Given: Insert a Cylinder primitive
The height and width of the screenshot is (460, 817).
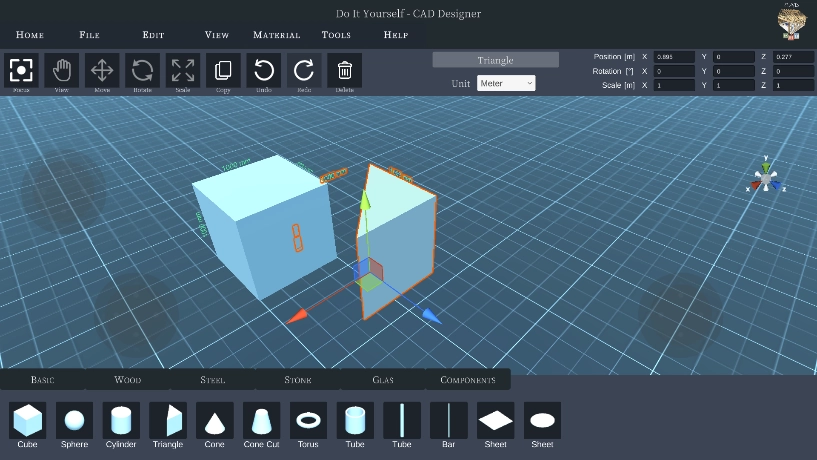Looking at the screenshot, I should (x=121, y=425).
